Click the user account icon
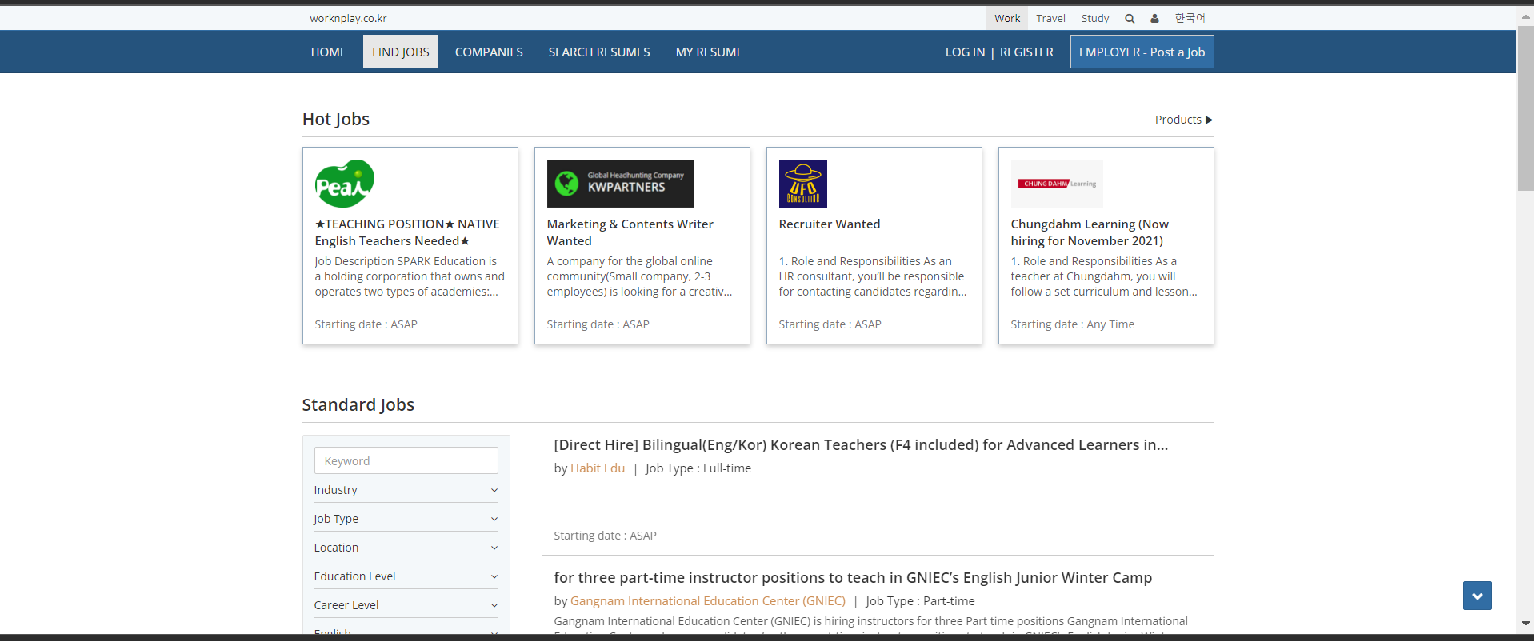 click(1155, 17)
